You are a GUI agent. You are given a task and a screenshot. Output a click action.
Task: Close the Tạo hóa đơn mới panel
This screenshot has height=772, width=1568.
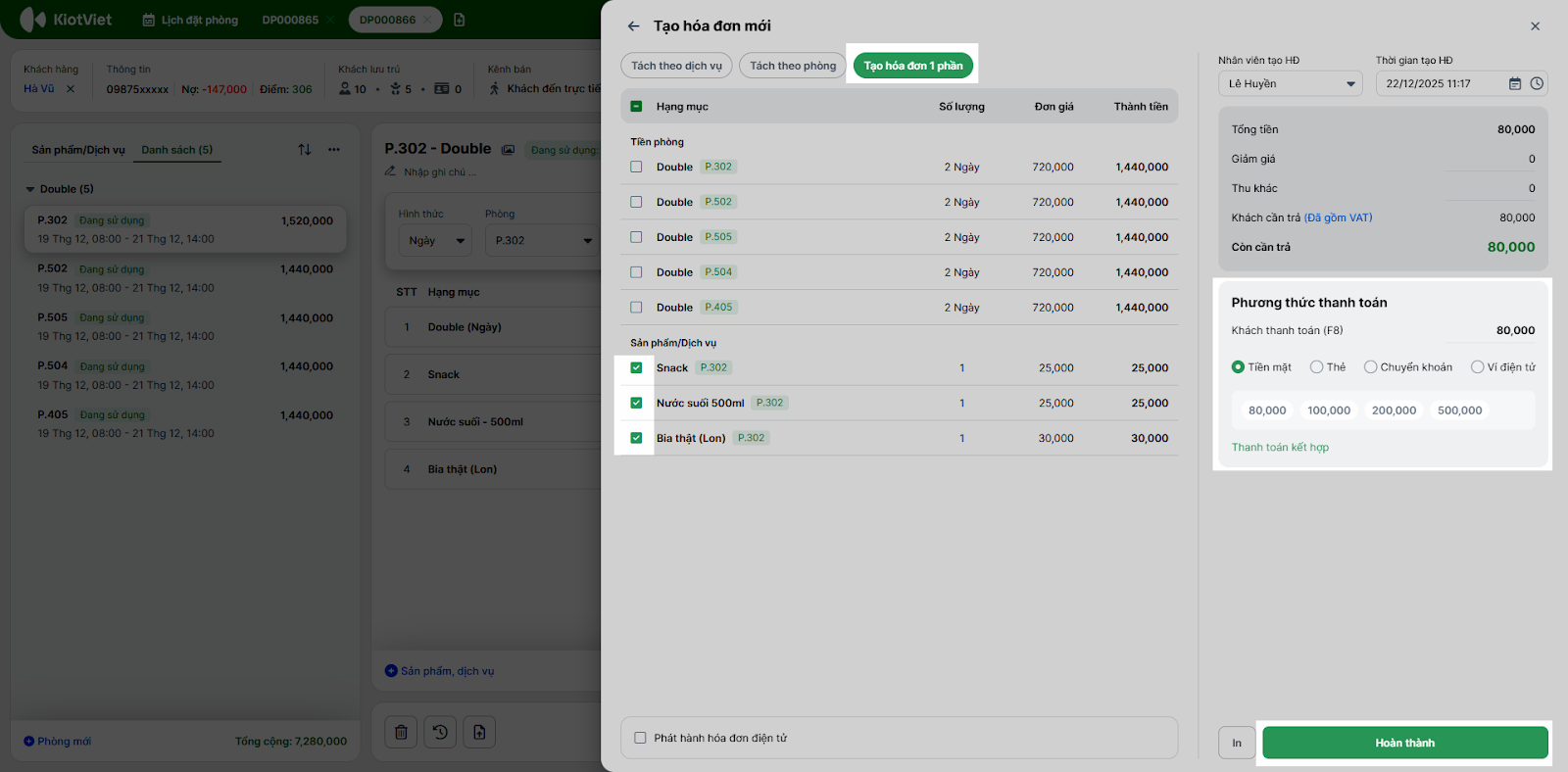click(1535, 26)
